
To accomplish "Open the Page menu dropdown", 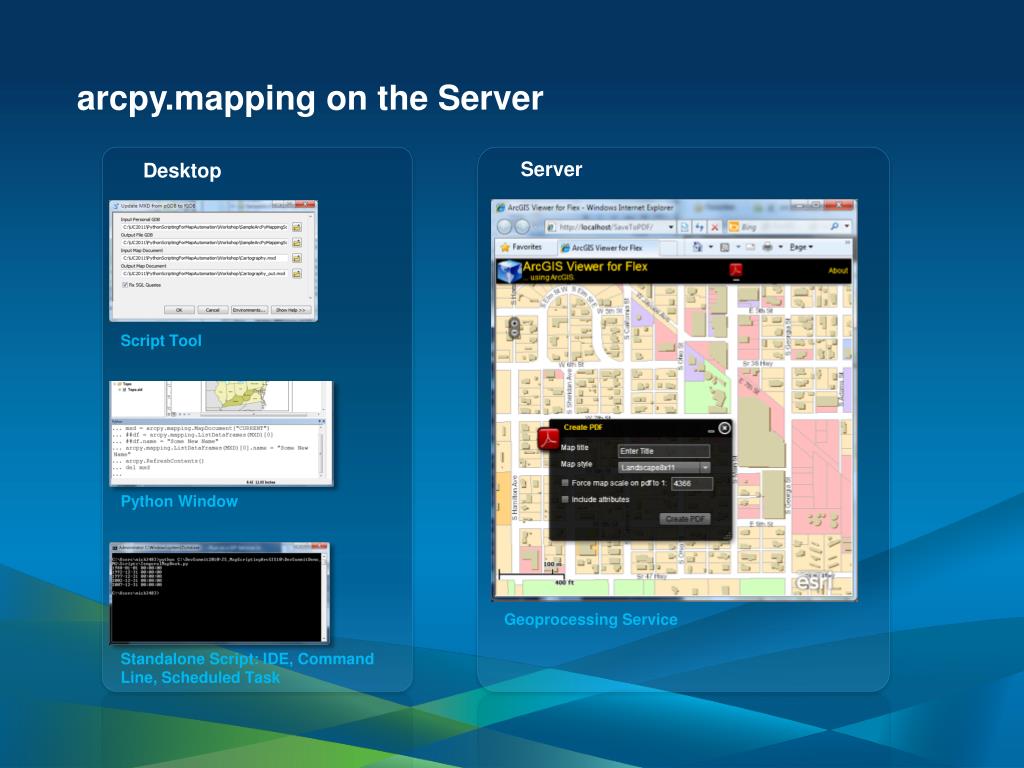I will click(x=801, y=247).
